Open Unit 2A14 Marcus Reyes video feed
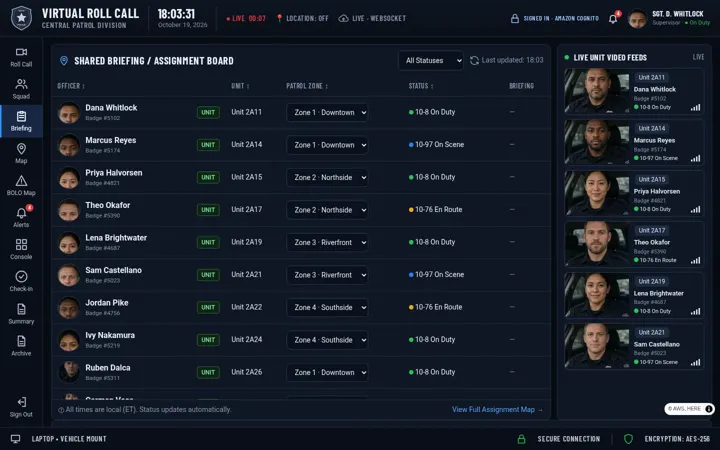 [x=634, y=142]
